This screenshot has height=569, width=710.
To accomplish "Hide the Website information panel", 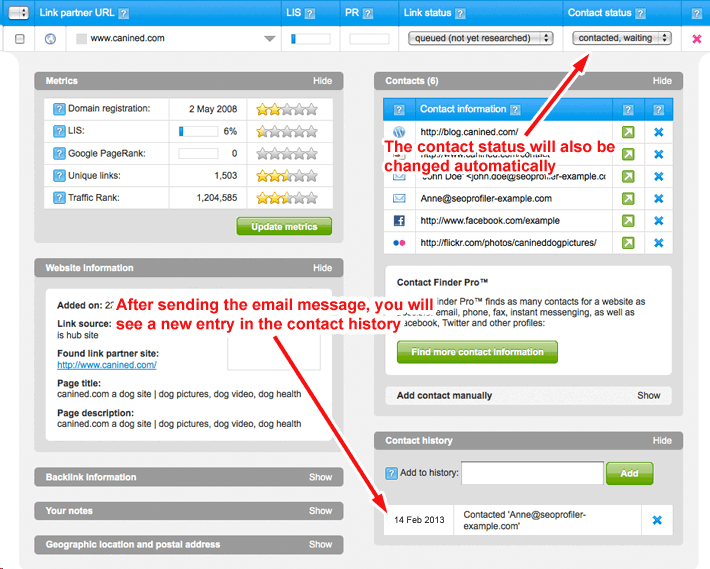I will point(322,268).
